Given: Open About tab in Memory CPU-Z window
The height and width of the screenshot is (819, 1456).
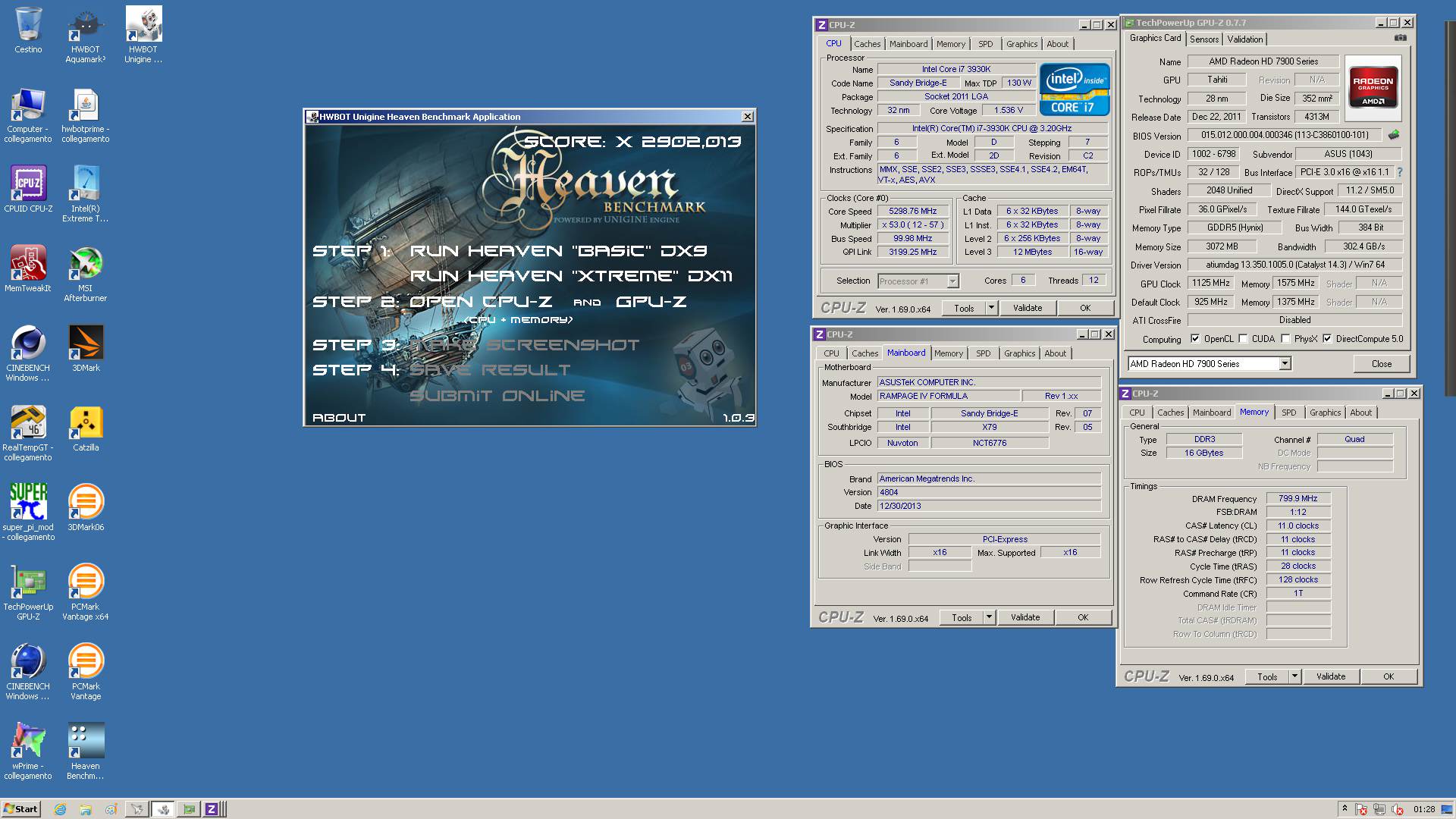Looking at the screenshot, I should 1360,413.
